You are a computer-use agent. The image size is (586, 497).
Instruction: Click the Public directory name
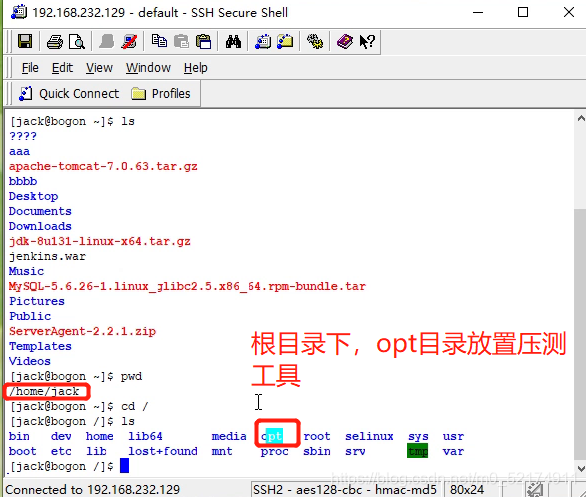coord(30,316)
